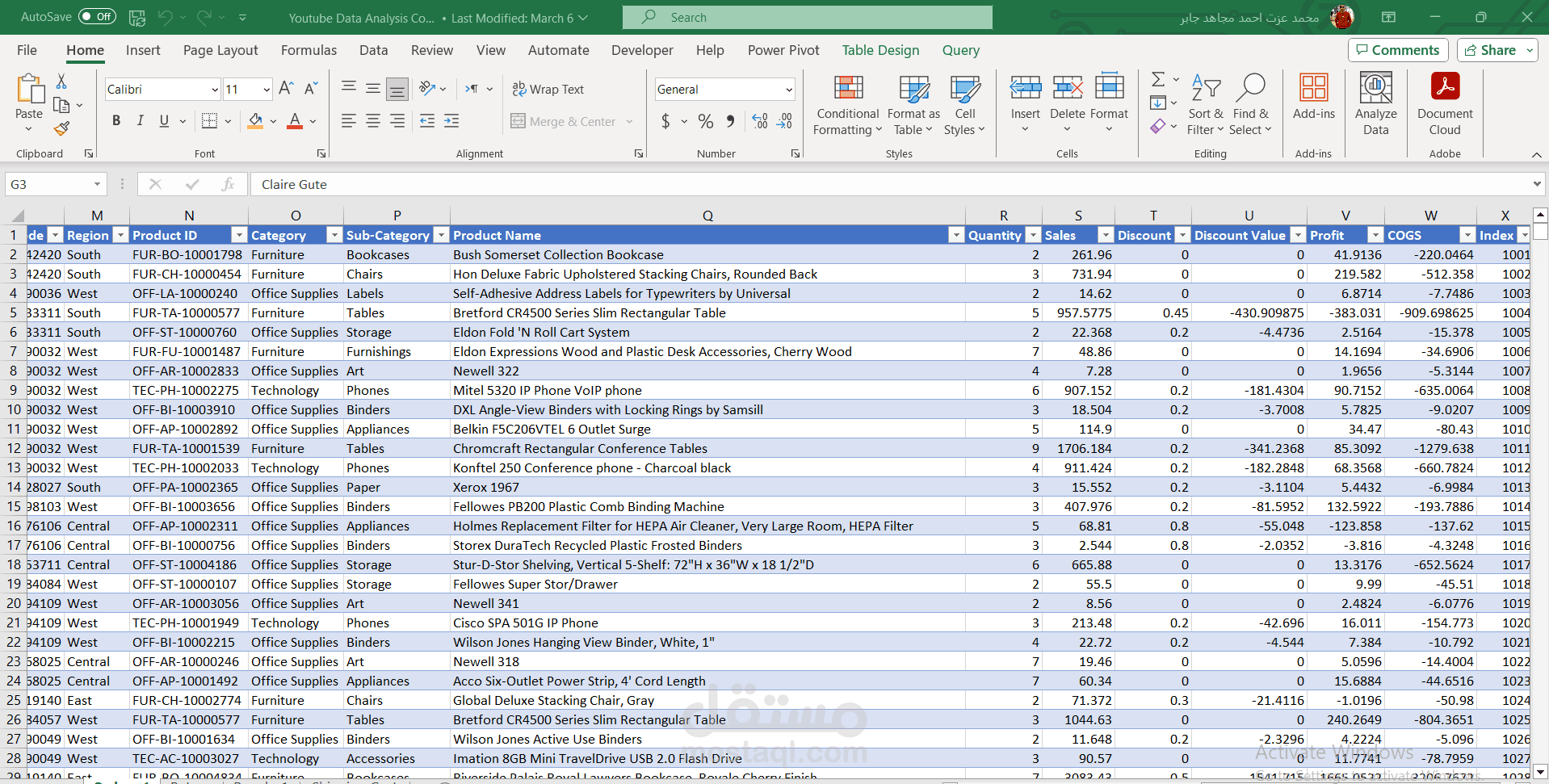Apply yellow fill color bucket
Viewport: 1549px width, 784px height.
[255, 121]
